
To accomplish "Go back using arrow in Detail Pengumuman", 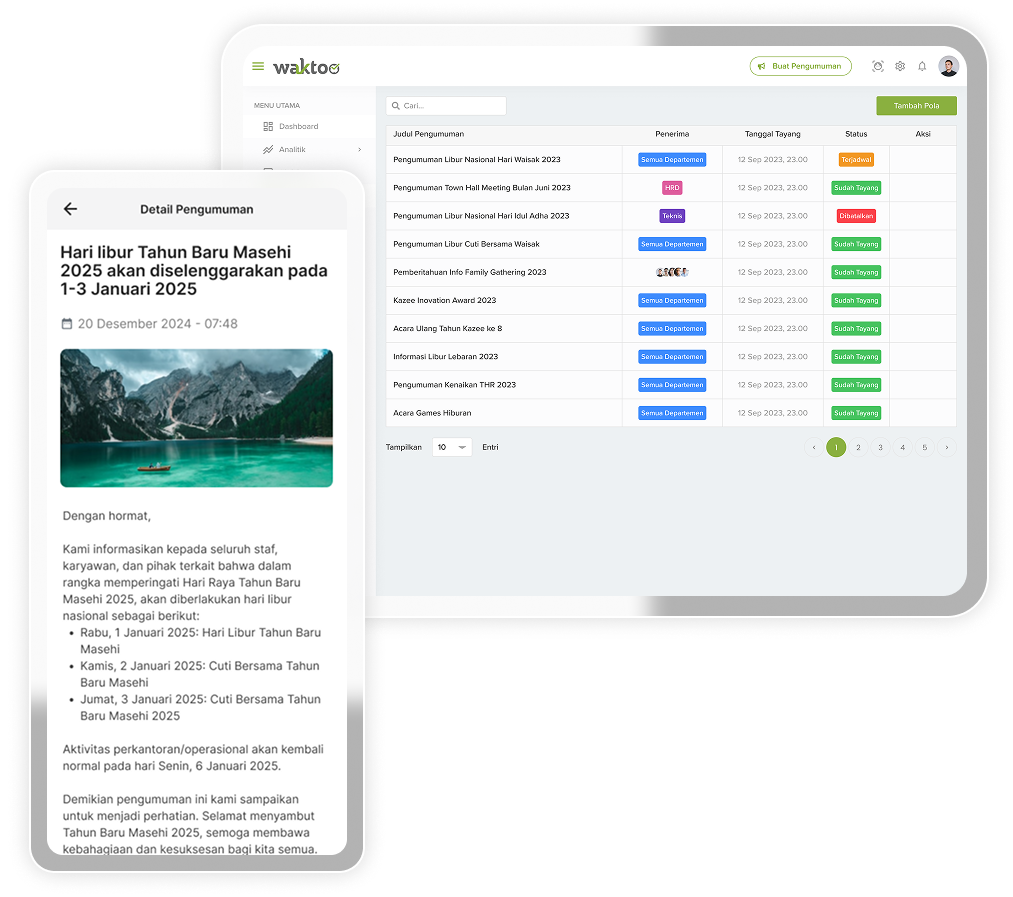I will (x=70, y=209).
